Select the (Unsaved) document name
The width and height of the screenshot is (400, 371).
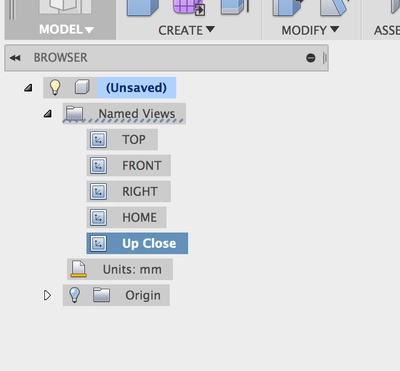coord(136,88)
